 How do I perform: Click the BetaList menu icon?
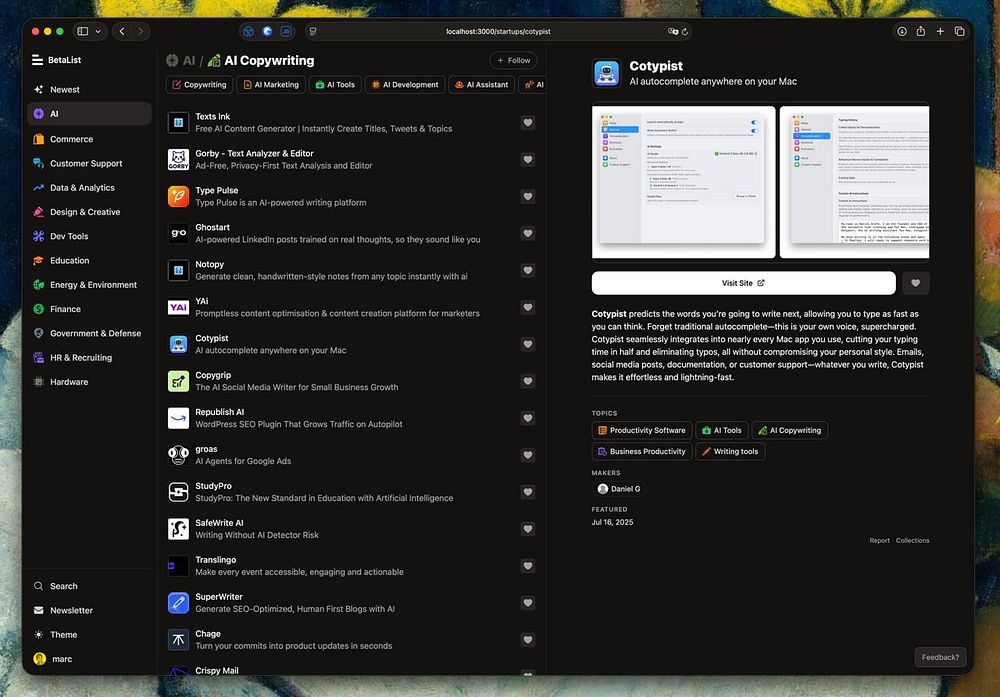click(37, 60)
